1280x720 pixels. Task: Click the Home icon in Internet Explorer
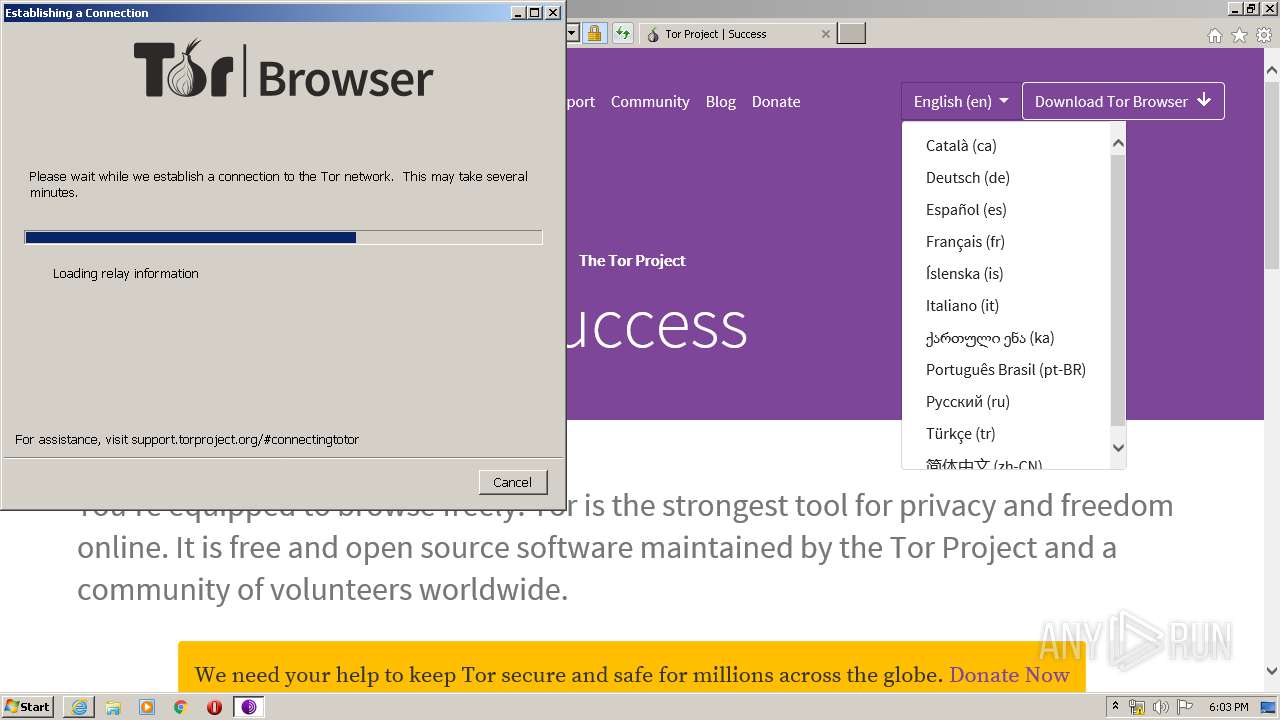(1214, 35)
